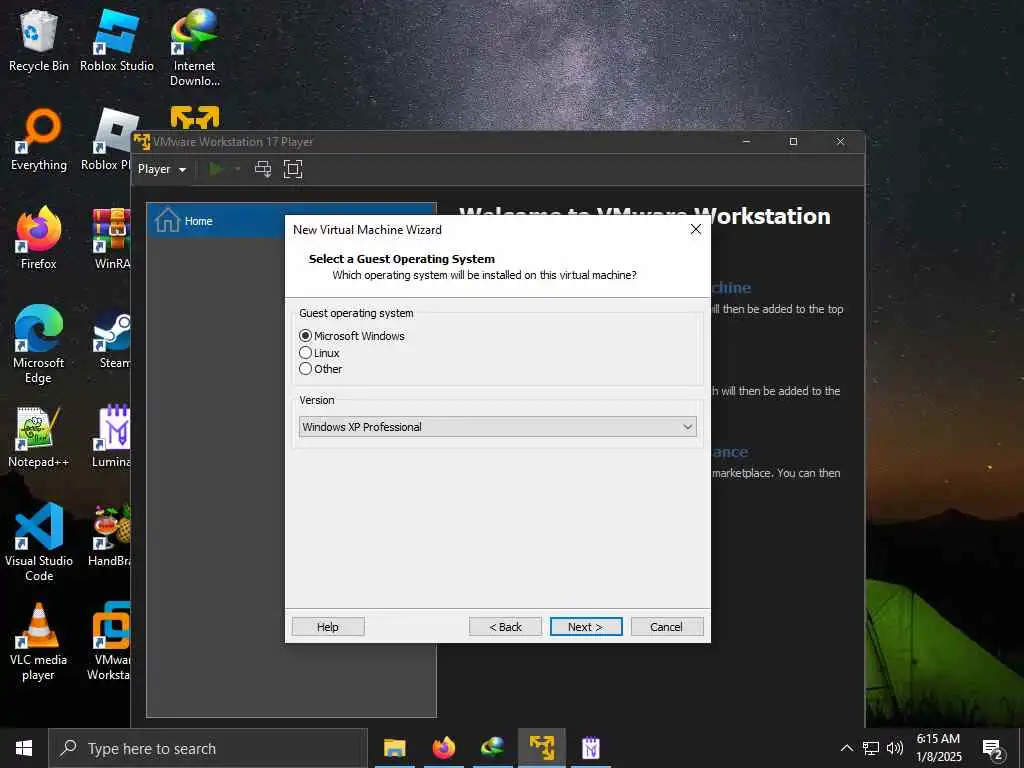Click the taskbar search box
The image size is (1024, 768).
pyautogui.click(x=208, y=748)
